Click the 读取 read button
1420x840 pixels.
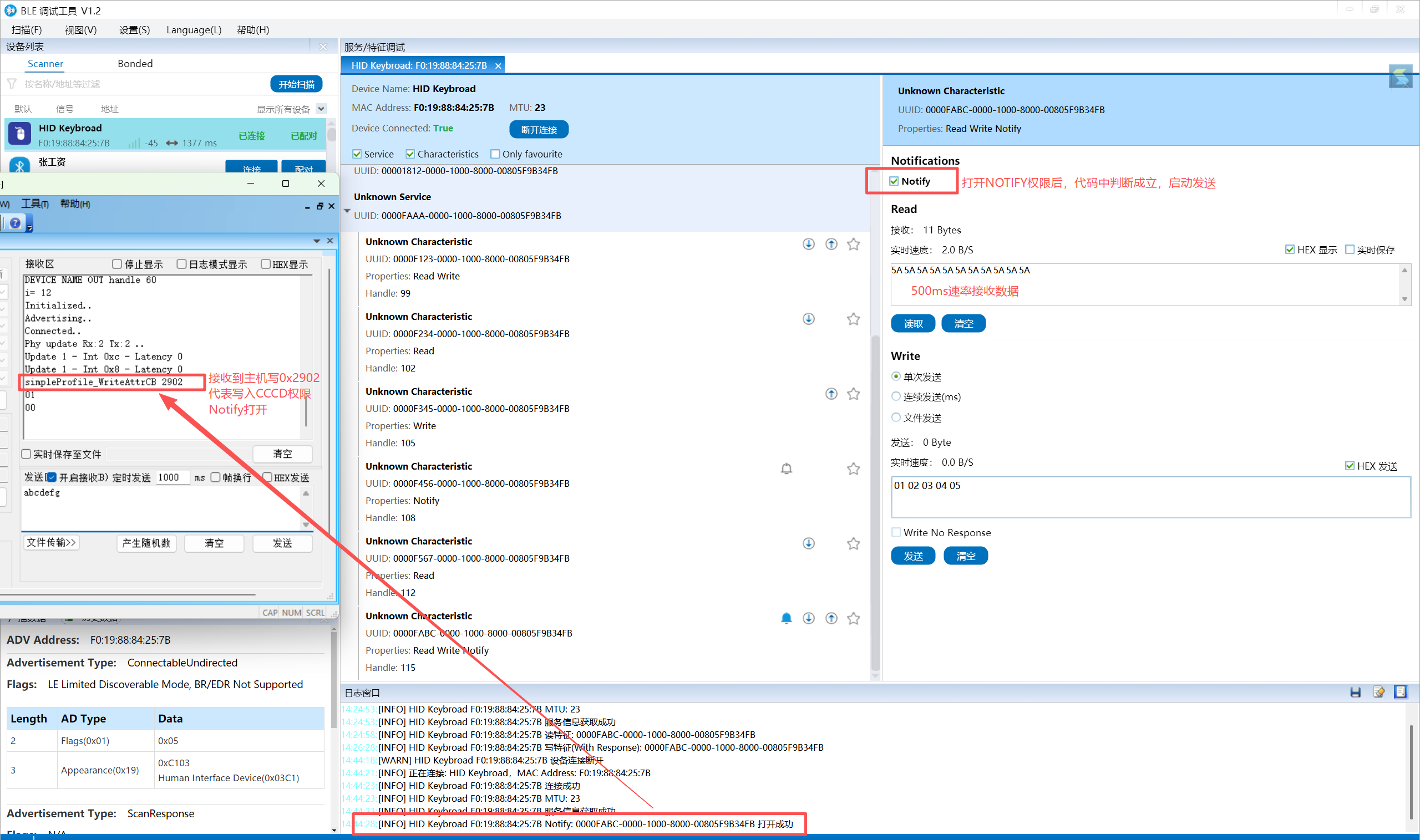pyautogui.click(x=912, y=323)
